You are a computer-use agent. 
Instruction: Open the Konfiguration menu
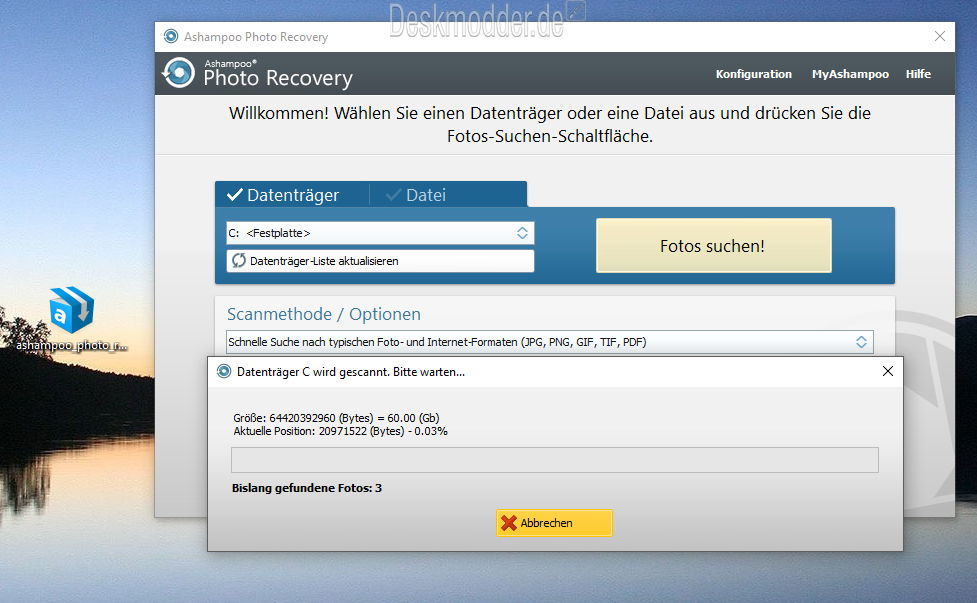point(753,74)
